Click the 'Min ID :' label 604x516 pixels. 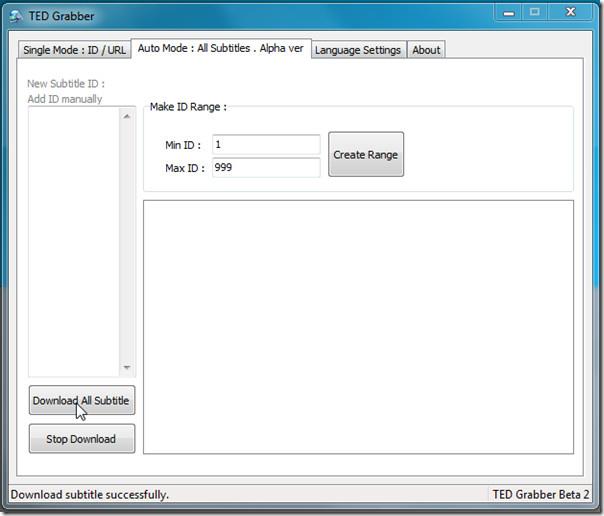(x=183, y=145)
